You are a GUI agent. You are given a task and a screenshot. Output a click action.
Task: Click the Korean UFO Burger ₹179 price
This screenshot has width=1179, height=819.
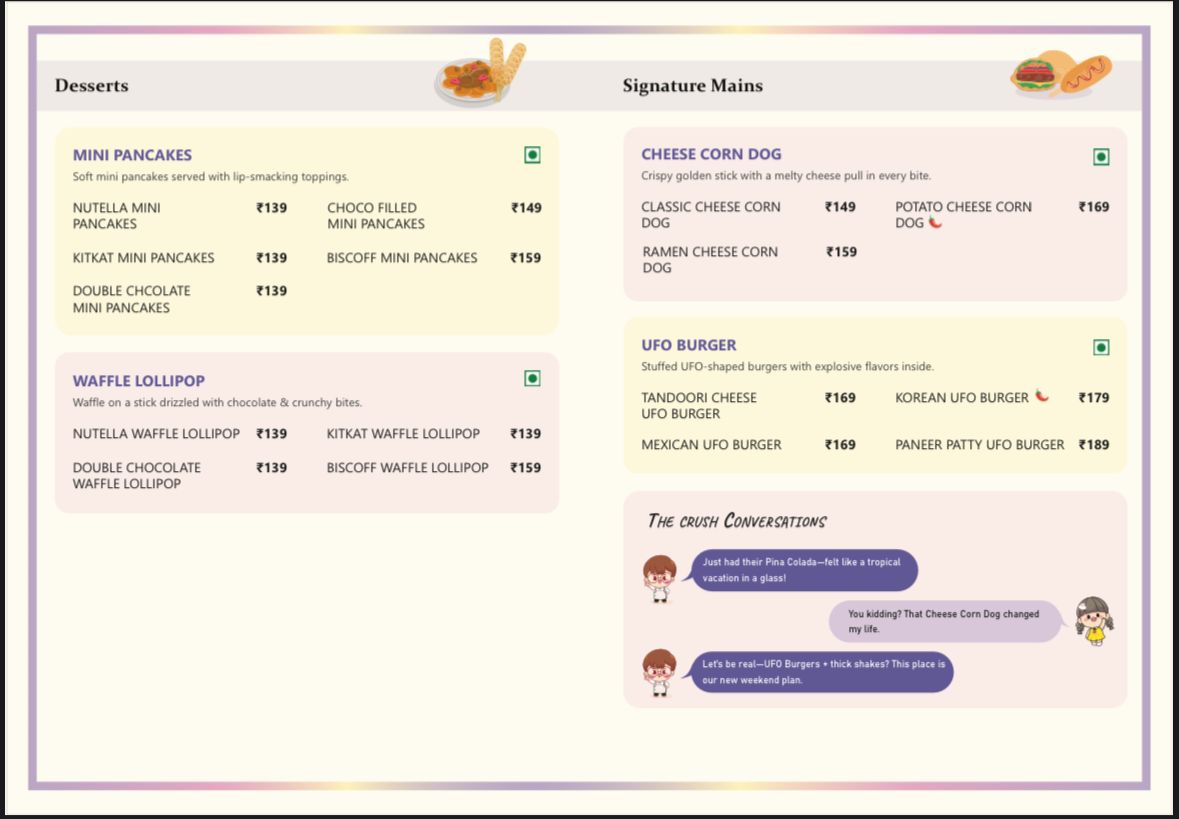tap(1093, 397)
